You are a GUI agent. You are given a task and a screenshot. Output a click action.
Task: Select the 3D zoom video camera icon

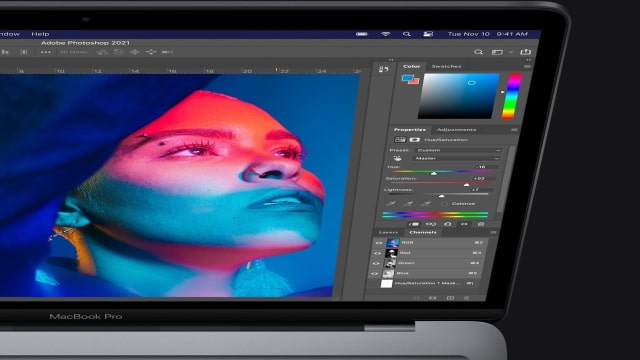(167, 52)
